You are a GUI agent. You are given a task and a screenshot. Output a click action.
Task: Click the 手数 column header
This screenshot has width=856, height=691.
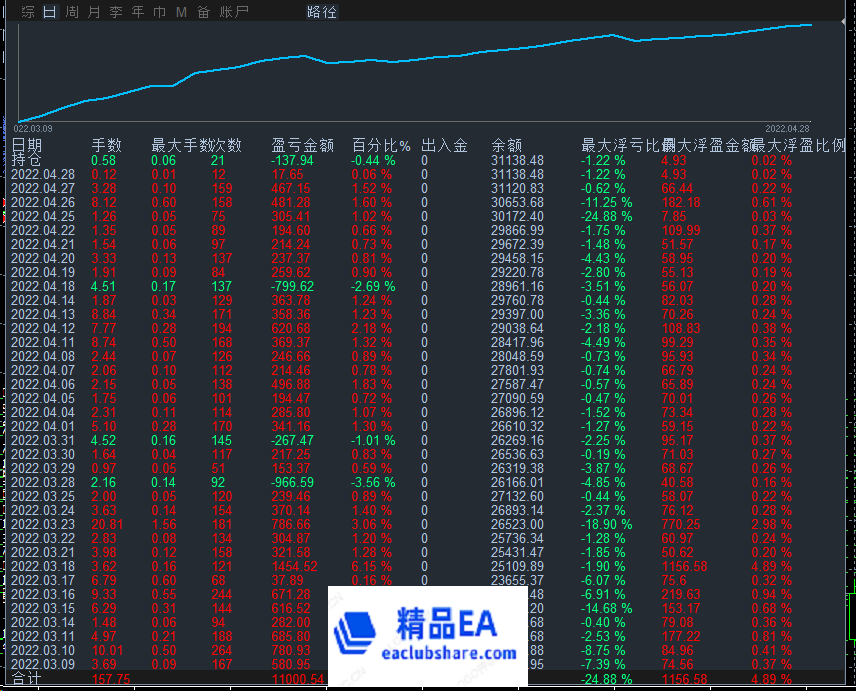click(x=106, y=145)
